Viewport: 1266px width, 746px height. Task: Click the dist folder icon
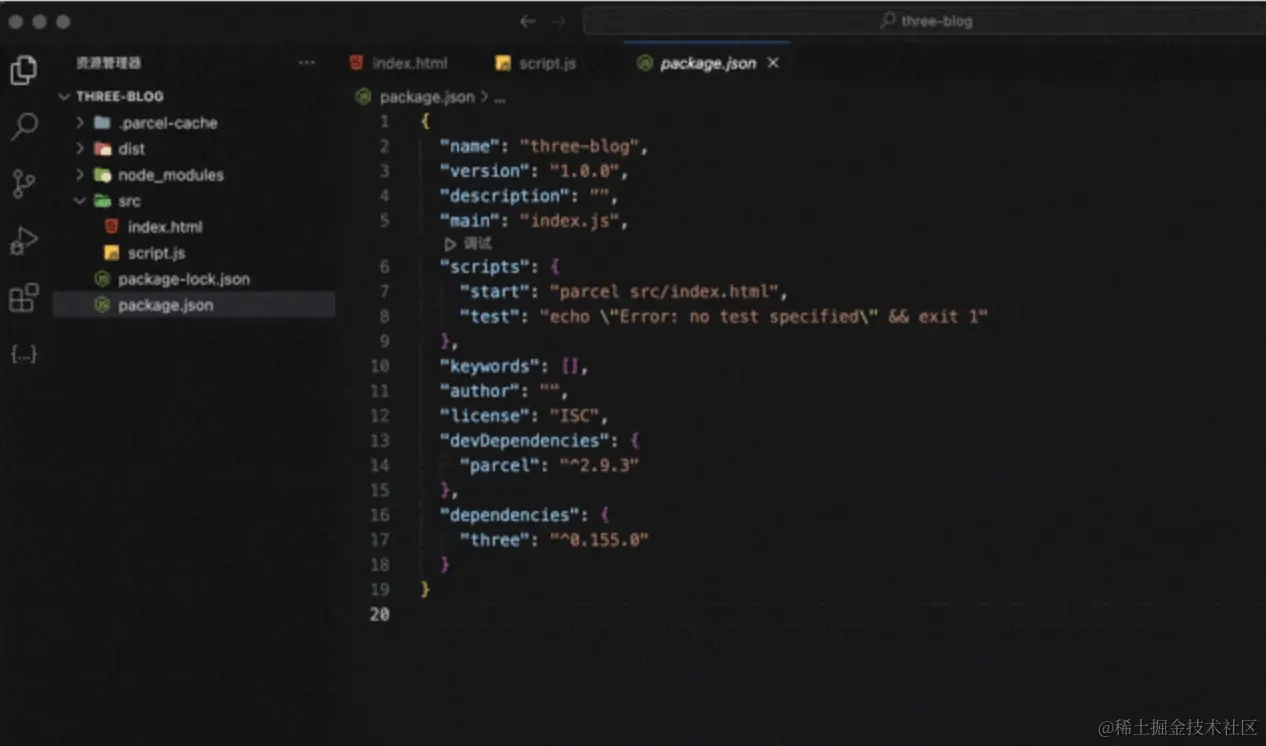click(x=101, y=149)
